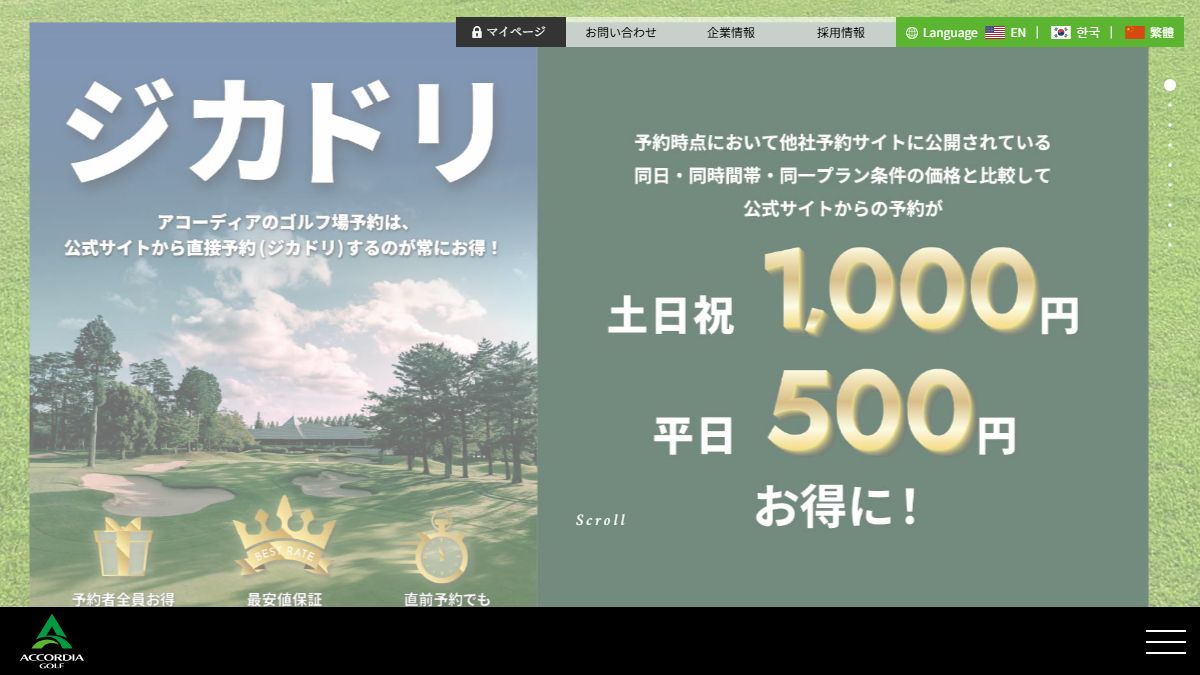Image resolution: width=1200 pixels, height=675 pixels.
Task: Jump to second section via indicator dot
Action: 1170,105
